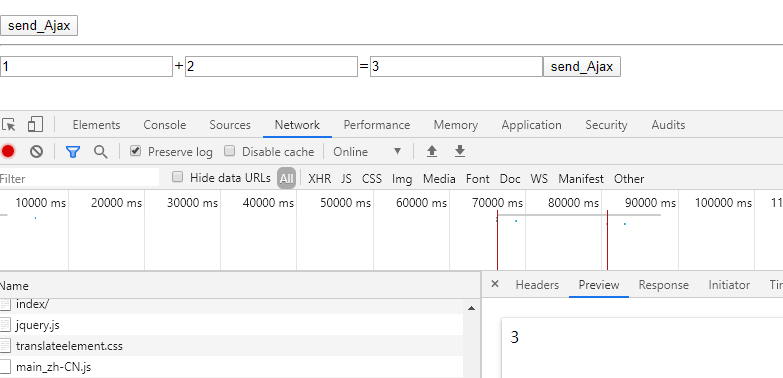Image resolution: width=783 pixels, height=378 pixels.
Task: Focus the first addend input containing 1
Action: coord(86,66)
